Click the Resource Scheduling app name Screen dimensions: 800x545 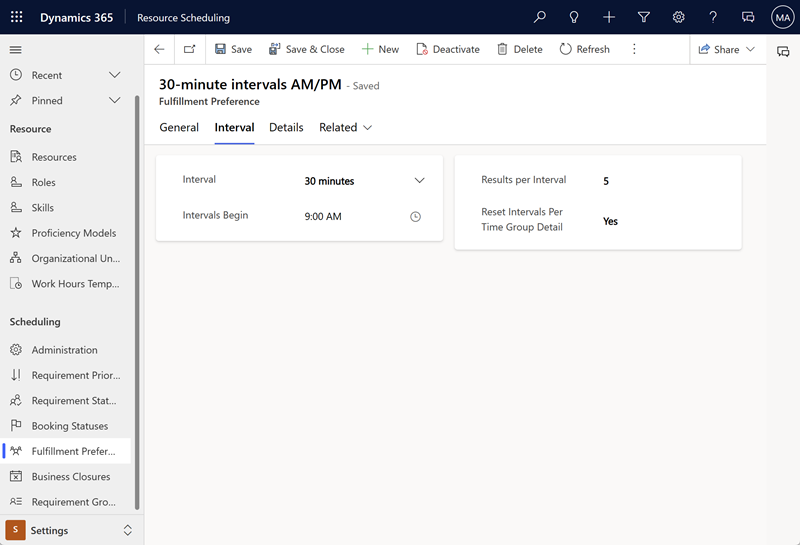[183, 18]
